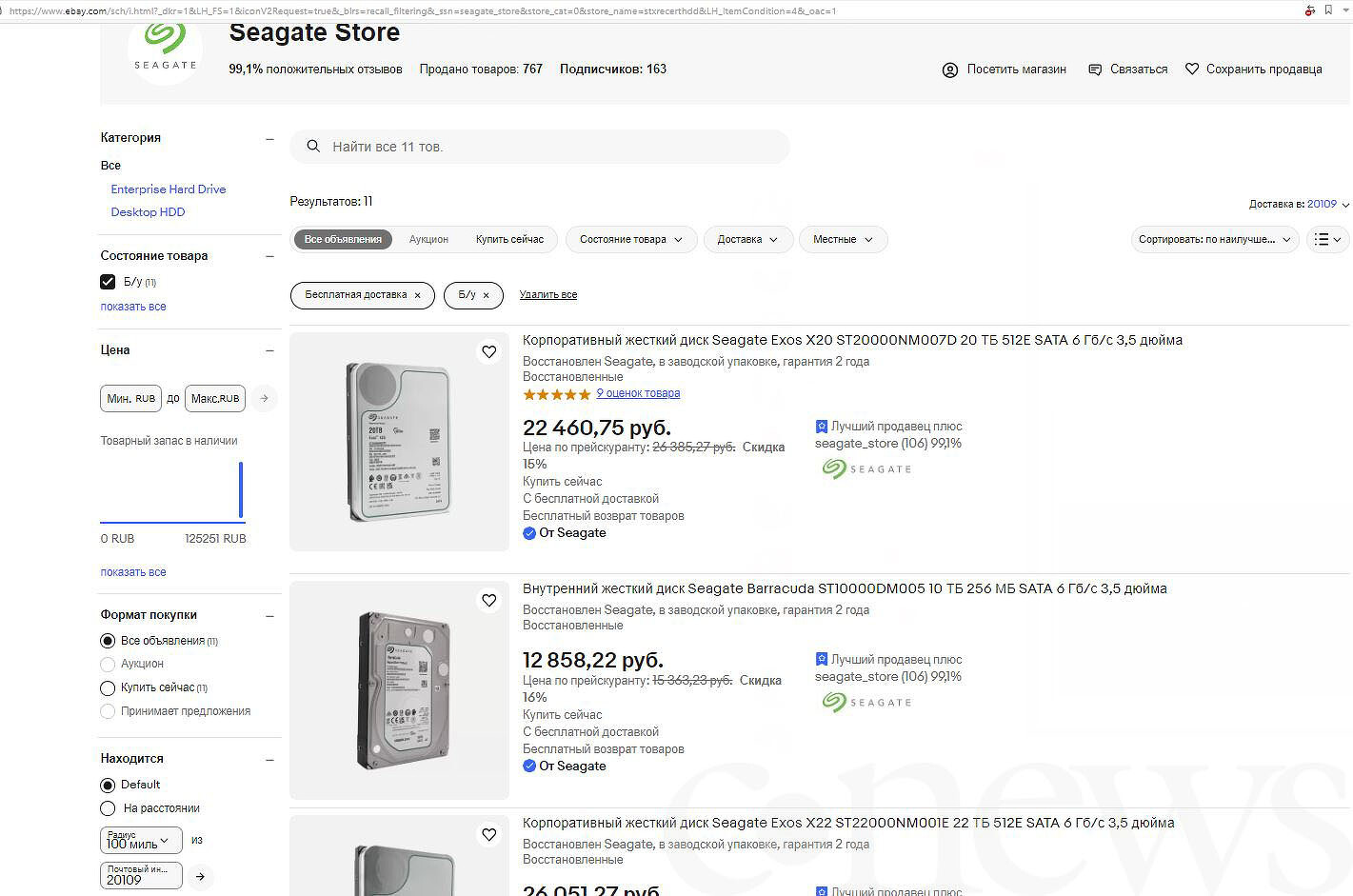Image resolution: width=1353 pixels, height=896 pixels.
Task: Click the minimum price RUB field
Action: (x=130, y=398)
